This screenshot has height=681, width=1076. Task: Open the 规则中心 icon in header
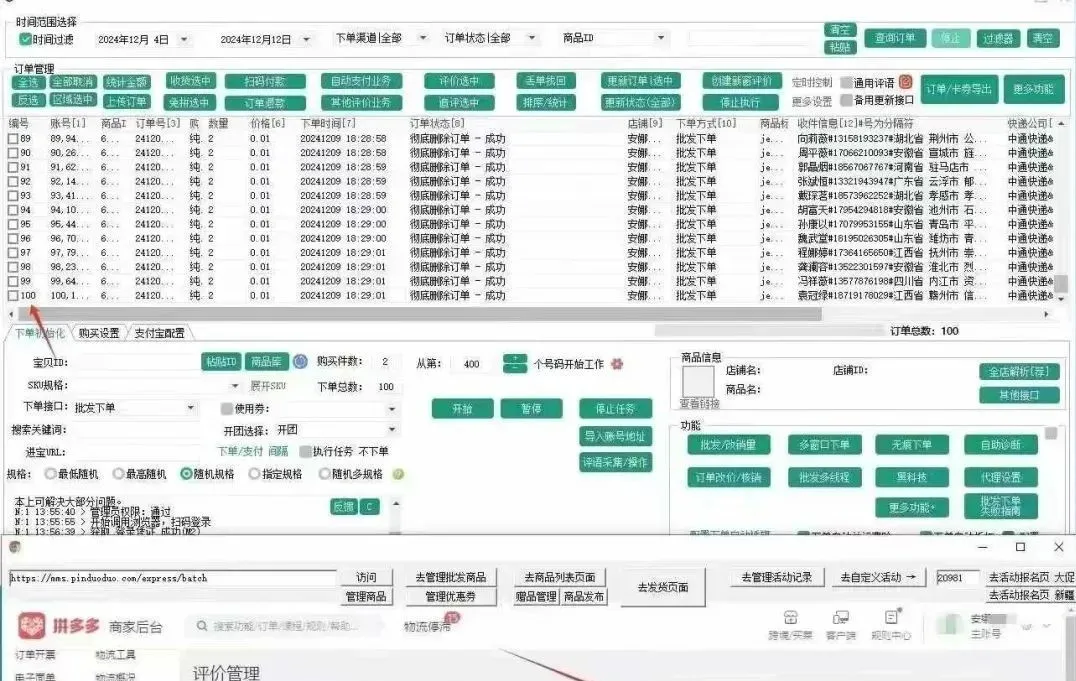point(890,619)
